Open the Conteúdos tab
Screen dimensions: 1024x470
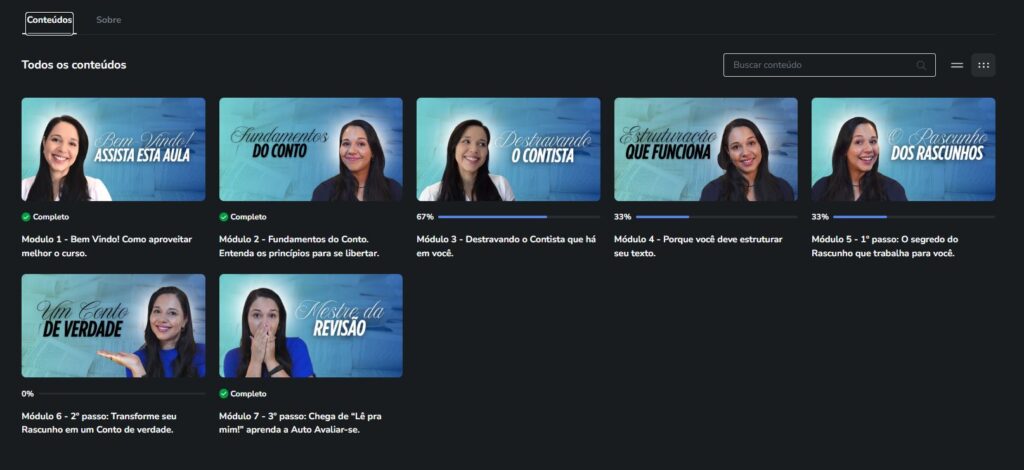(x=49, y=20)
